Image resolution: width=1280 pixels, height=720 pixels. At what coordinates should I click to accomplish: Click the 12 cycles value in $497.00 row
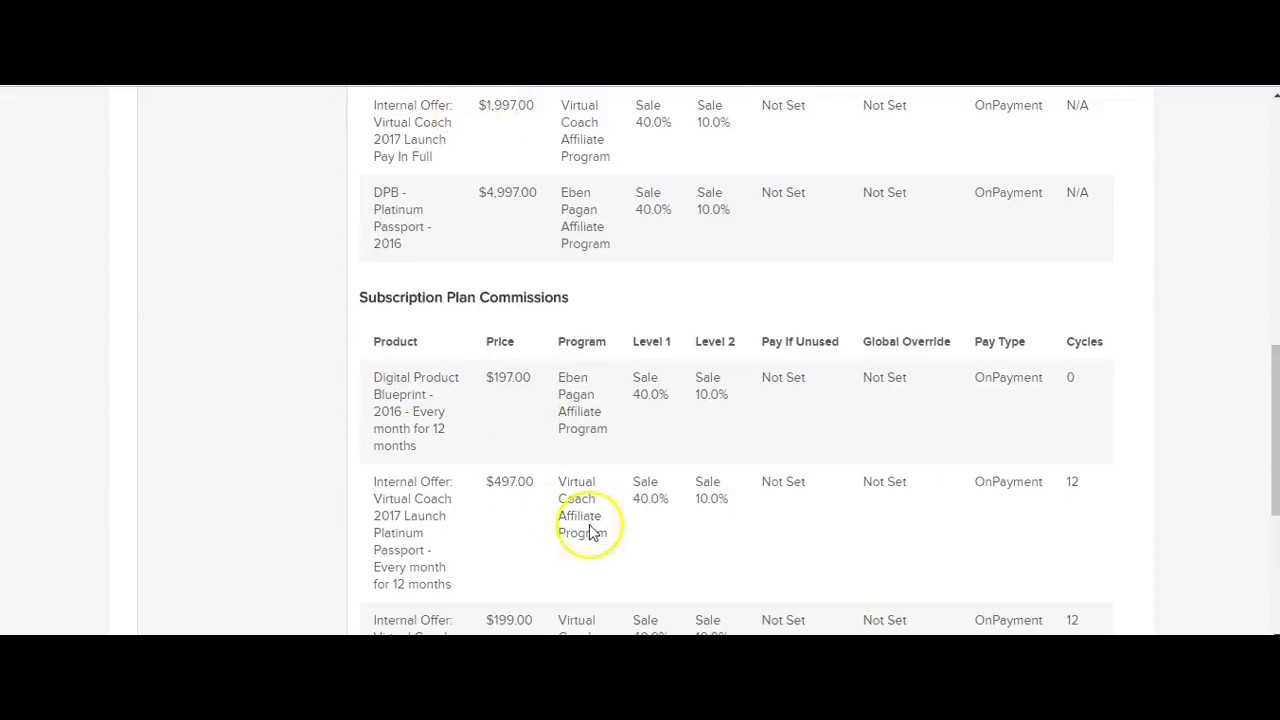[1072, 481]
